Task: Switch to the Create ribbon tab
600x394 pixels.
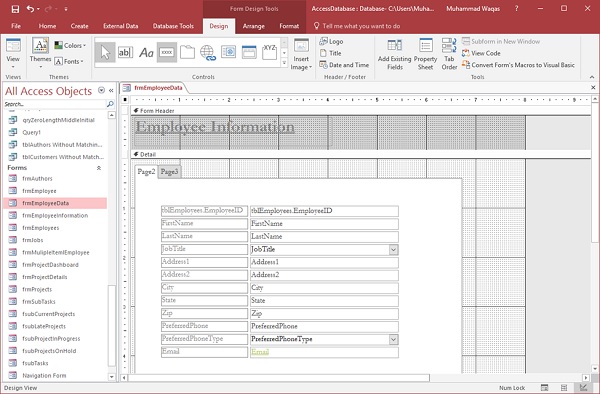Action: tap(80, 26)
